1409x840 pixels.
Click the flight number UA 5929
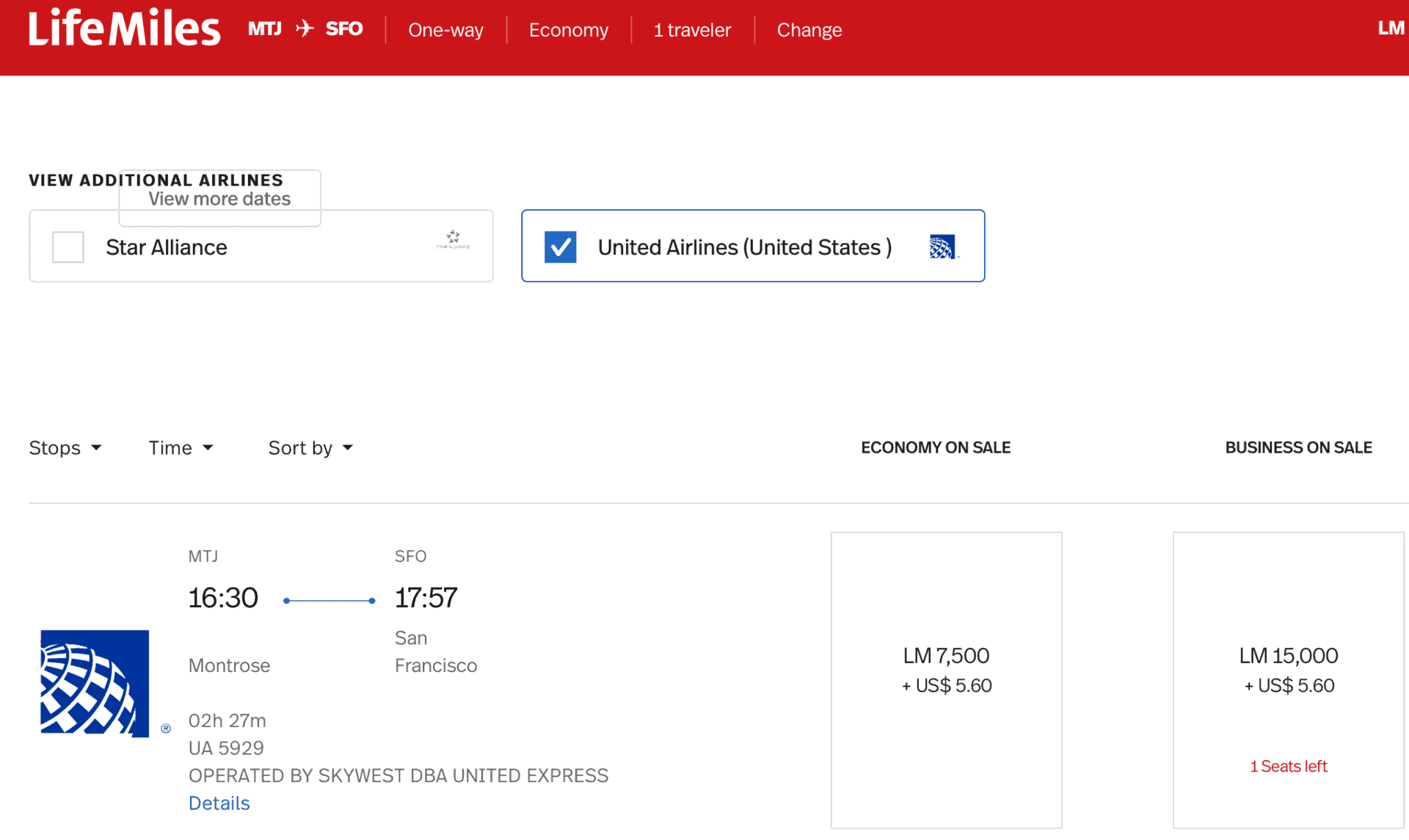(226, 748)
